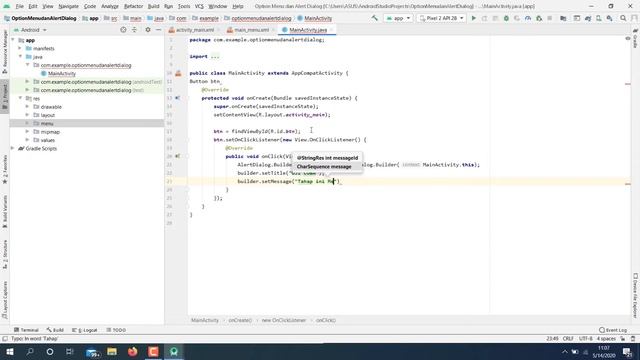
Task: Open Project Structure folder icon in toolbar
Action: (563, 18)
